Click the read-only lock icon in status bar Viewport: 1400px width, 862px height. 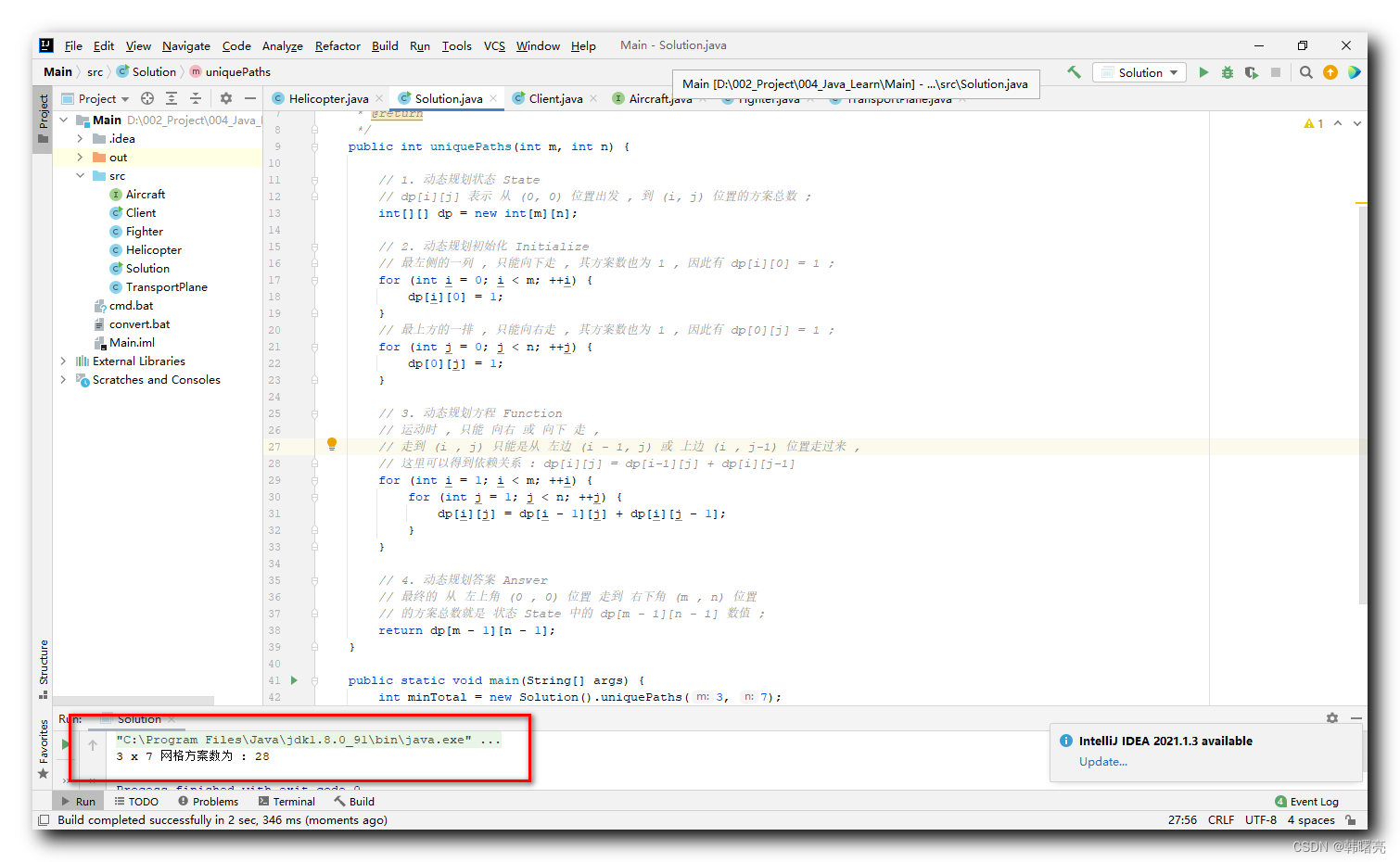click(x=1351, y=820)
